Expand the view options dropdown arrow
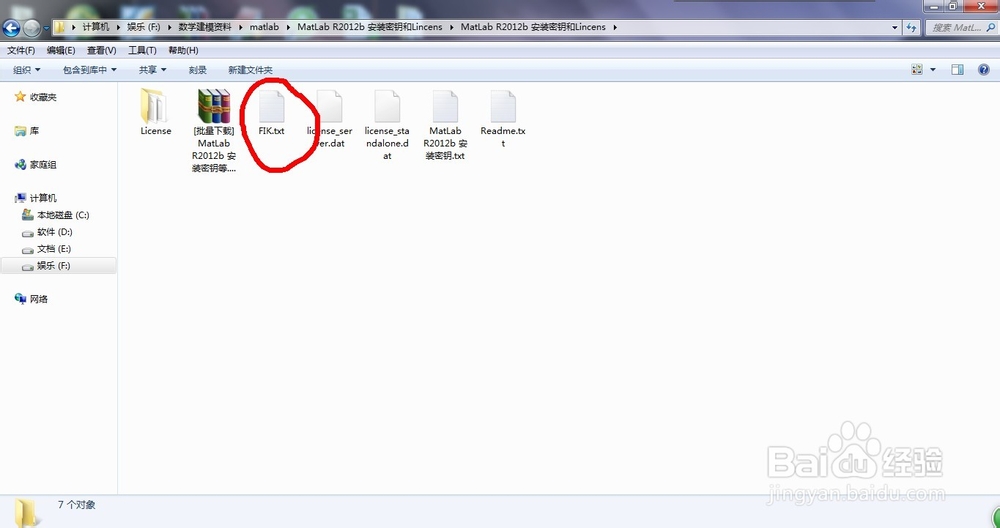 click(x=933, y=70)
